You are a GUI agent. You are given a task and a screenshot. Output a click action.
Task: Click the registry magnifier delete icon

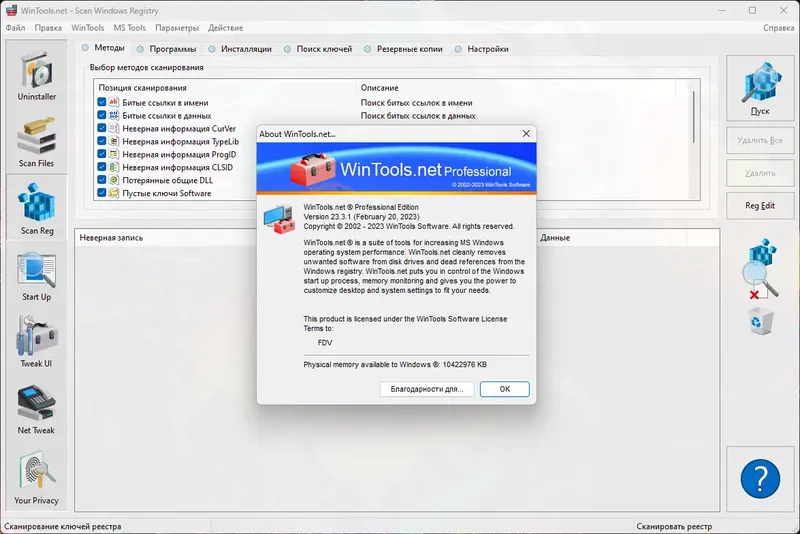(x=761, y=268)
